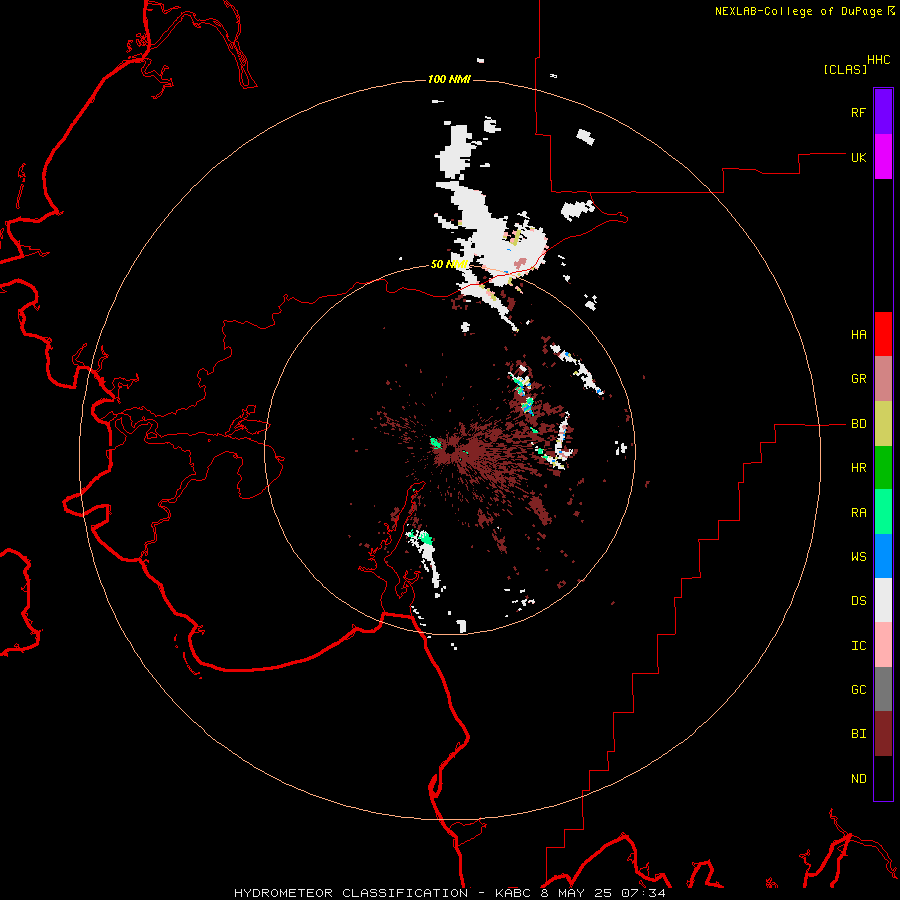Pick the RA light-green legend swatch
The width and height of the screenshot is (900, 900).
pos(883,512)
